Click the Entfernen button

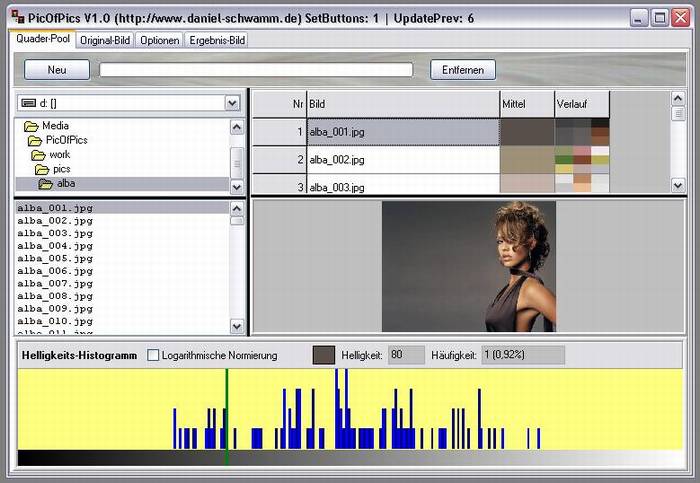(463, 70)
